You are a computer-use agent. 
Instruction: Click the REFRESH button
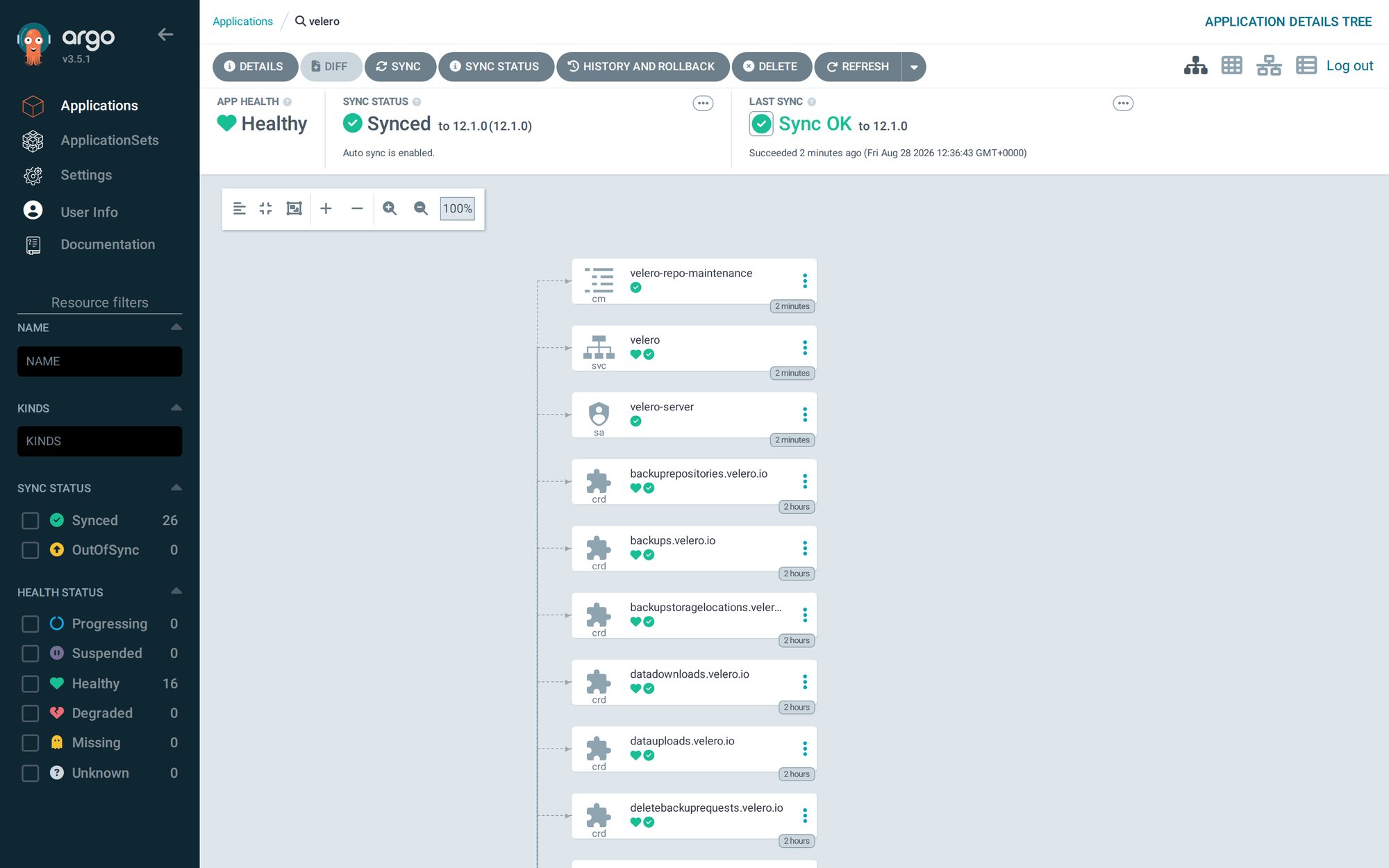click(x=858, y=67)
